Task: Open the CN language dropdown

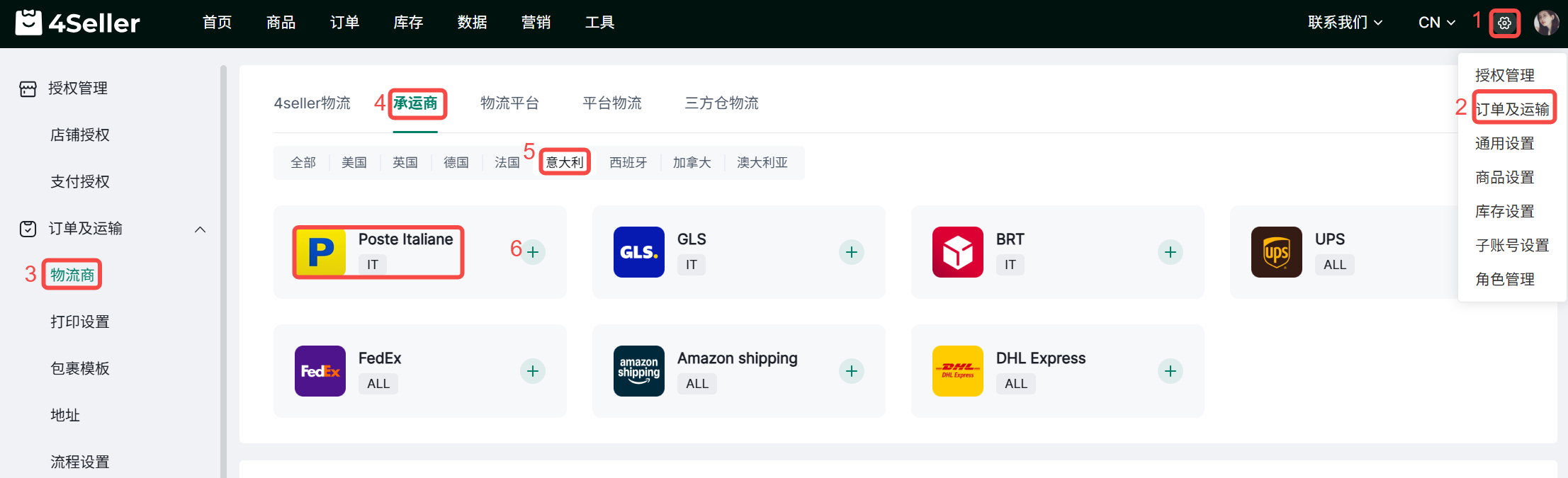Action: click(1436, 23)
